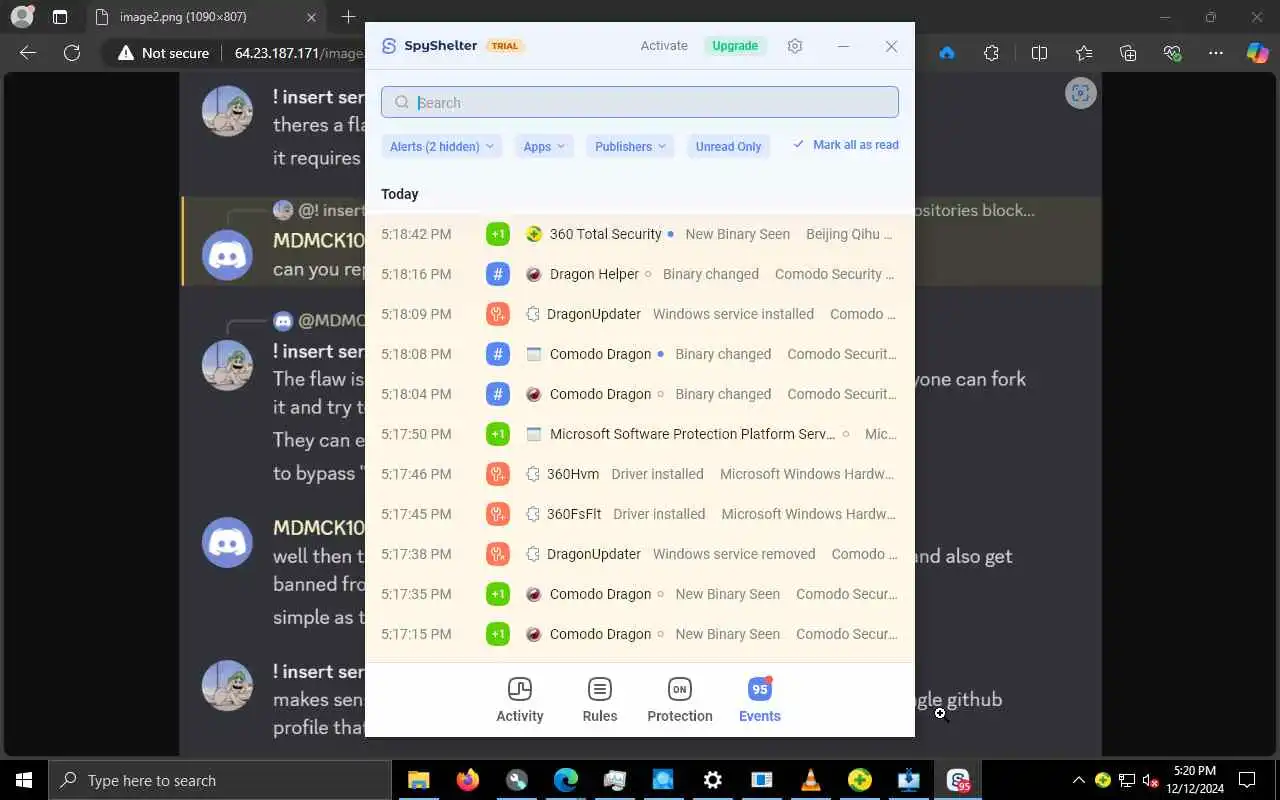
Task: Switch to the Rules tab
Action: coord(600,700)
